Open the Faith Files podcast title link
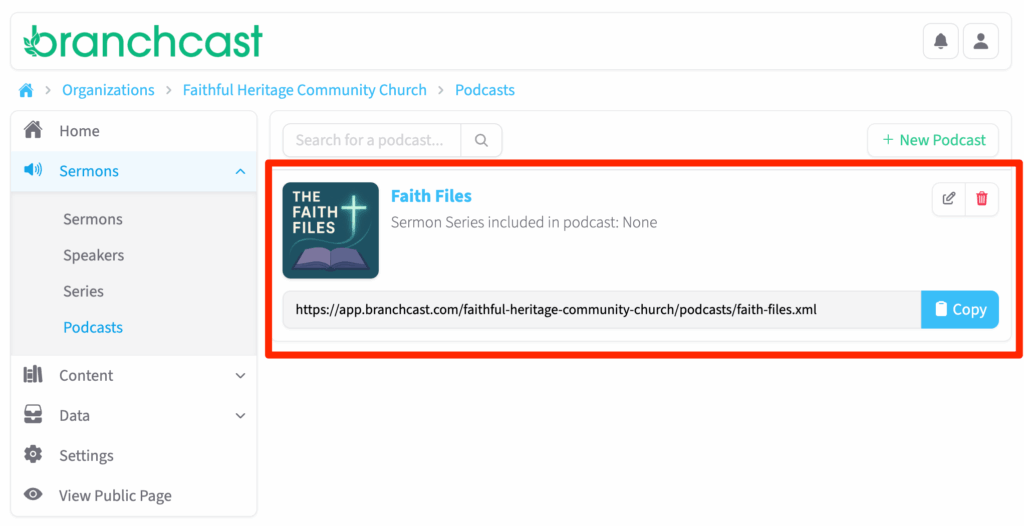This screenshot has height=526, width=1024. 431,196
